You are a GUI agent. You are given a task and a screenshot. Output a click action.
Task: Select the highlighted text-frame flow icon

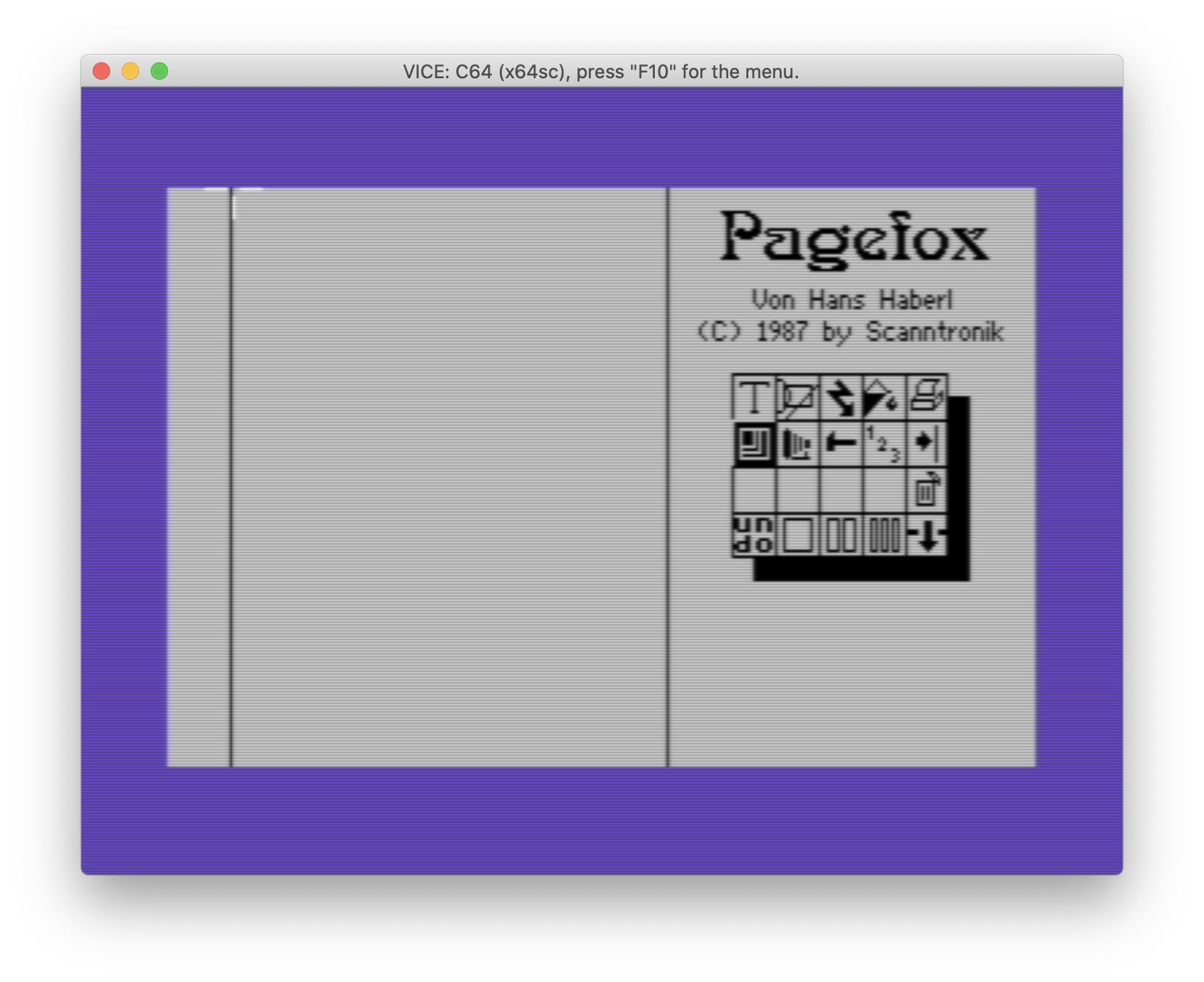click(753, 443)
